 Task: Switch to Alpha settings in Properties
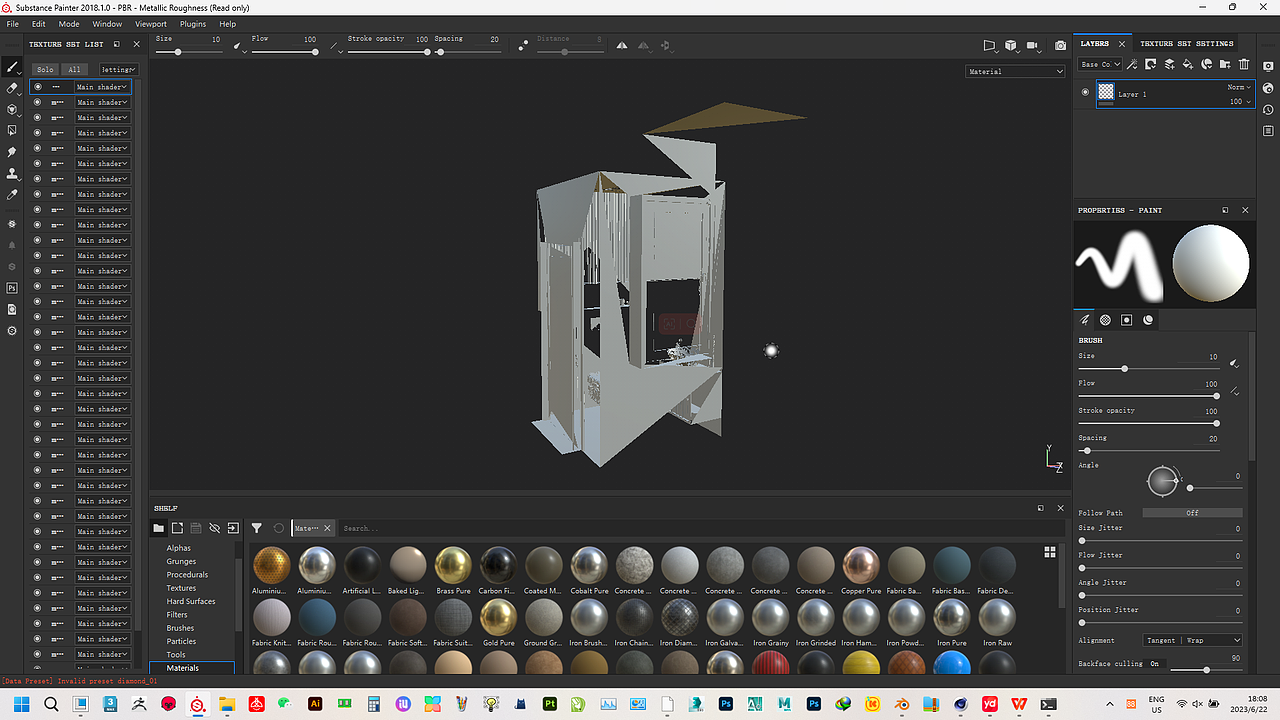(x=1106, y=320)
